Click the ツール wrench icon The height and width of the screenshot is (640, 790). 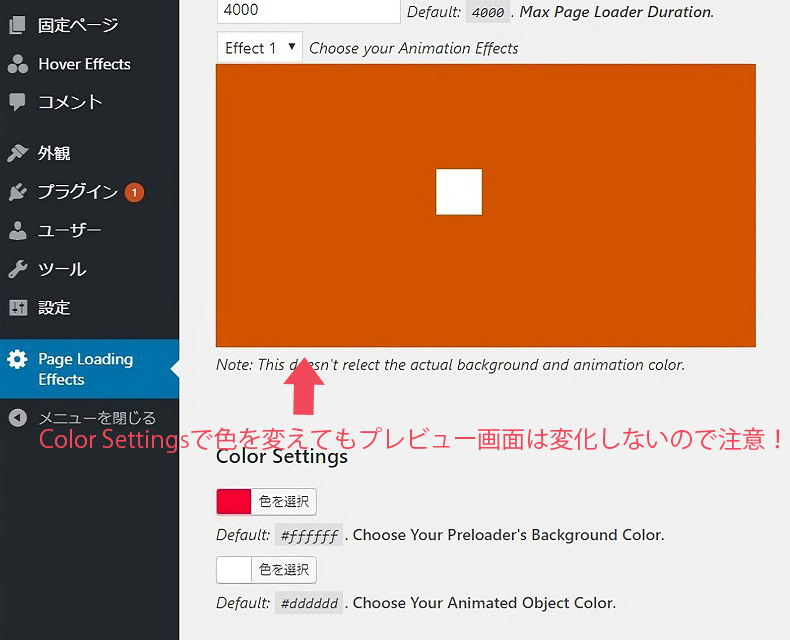(x=18, y=269)
